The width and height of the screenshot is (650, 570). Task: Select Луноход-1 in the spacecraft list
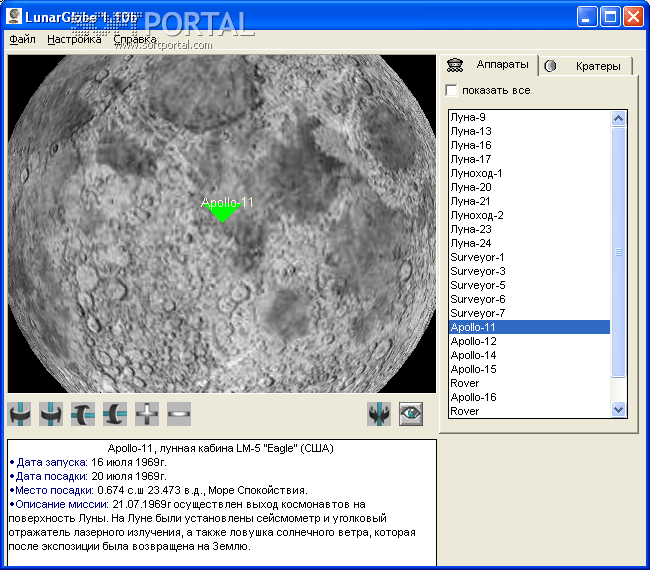coord(476,173)
